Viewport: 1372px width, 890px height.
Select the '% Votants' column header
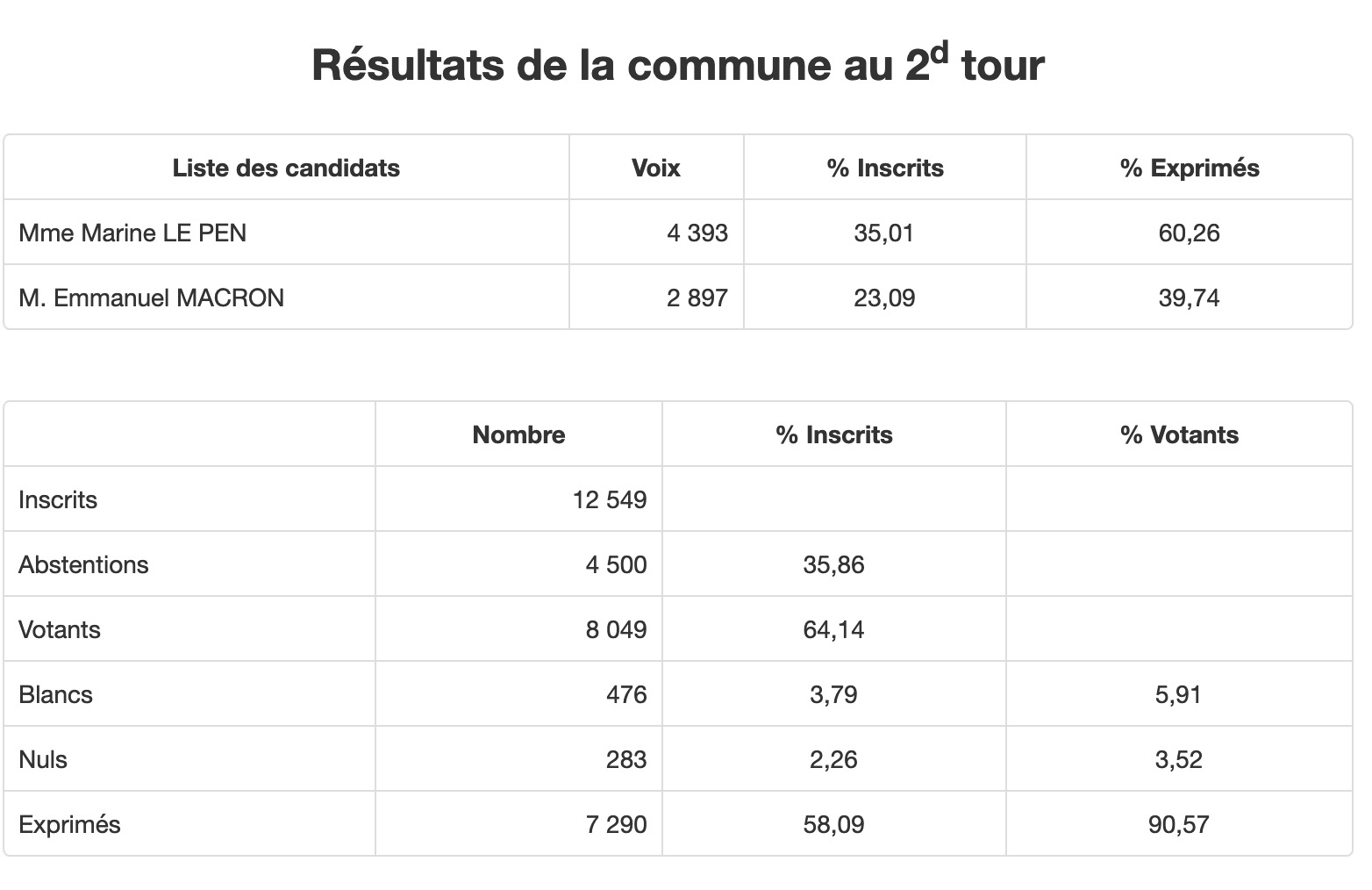1179,434
